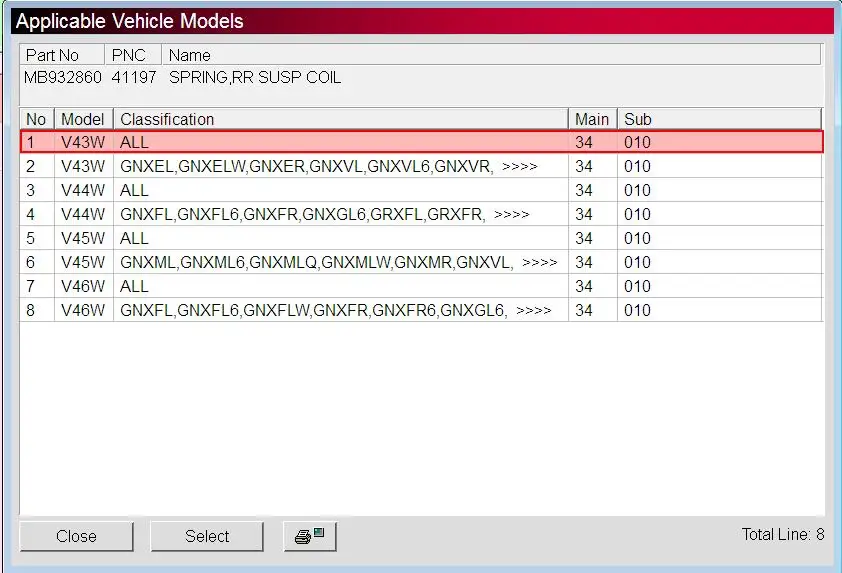Image resolution: width=842 pixels, height=573 pixels.
Task: Expand >>>> in row 8 classification
Action: coord(533,310)
